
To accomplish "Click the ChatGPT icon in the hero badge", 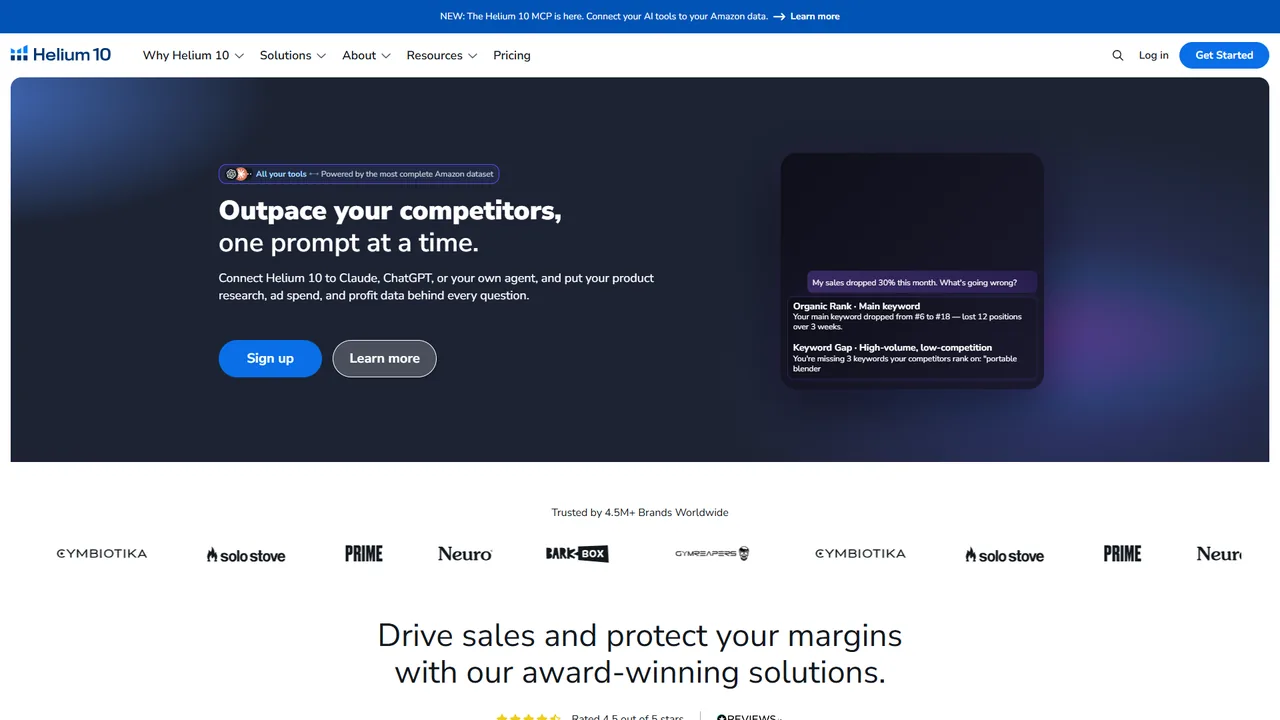I will coord(231,174).
